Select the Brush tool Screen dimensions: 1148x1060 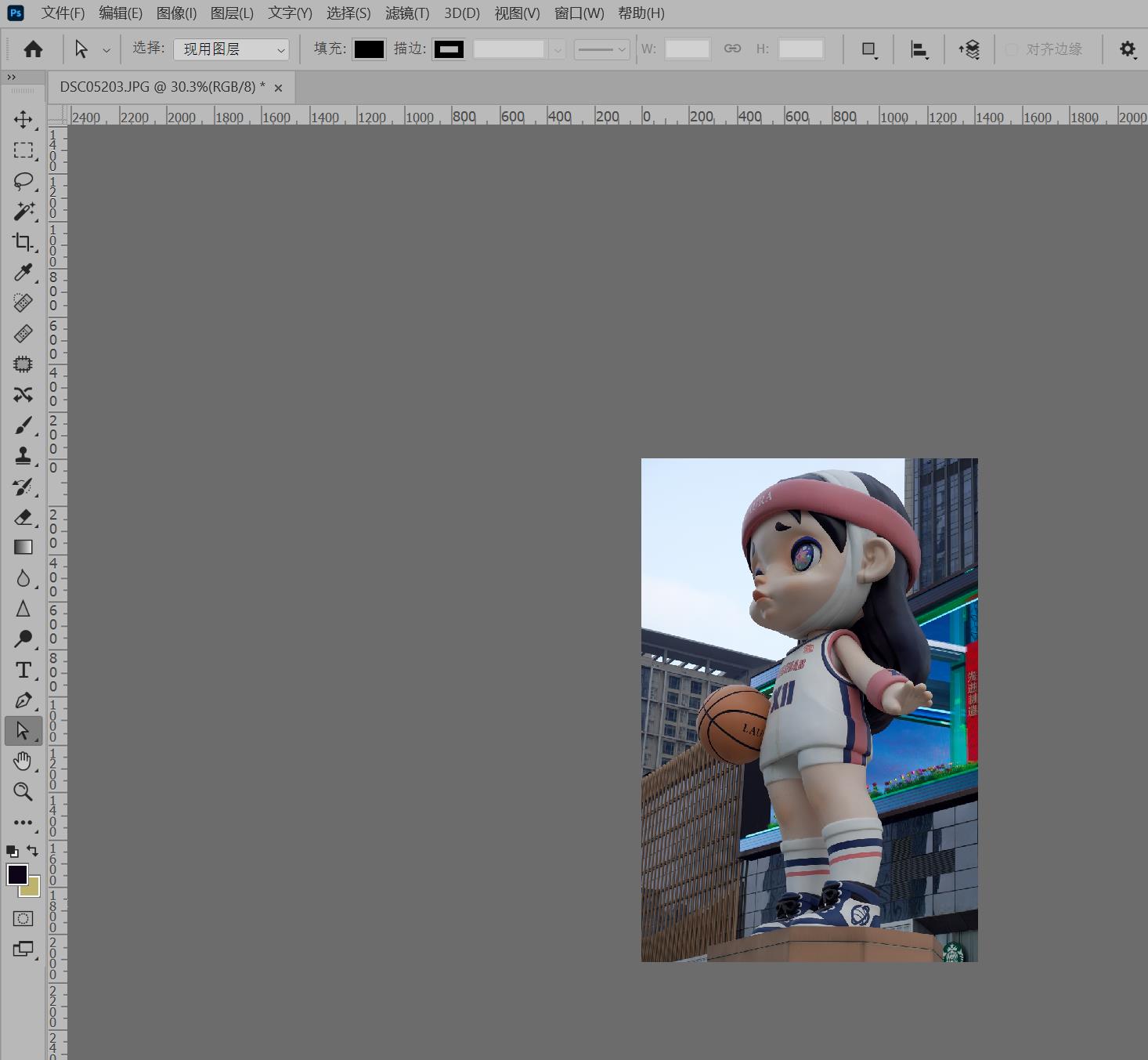click(23, 425)
